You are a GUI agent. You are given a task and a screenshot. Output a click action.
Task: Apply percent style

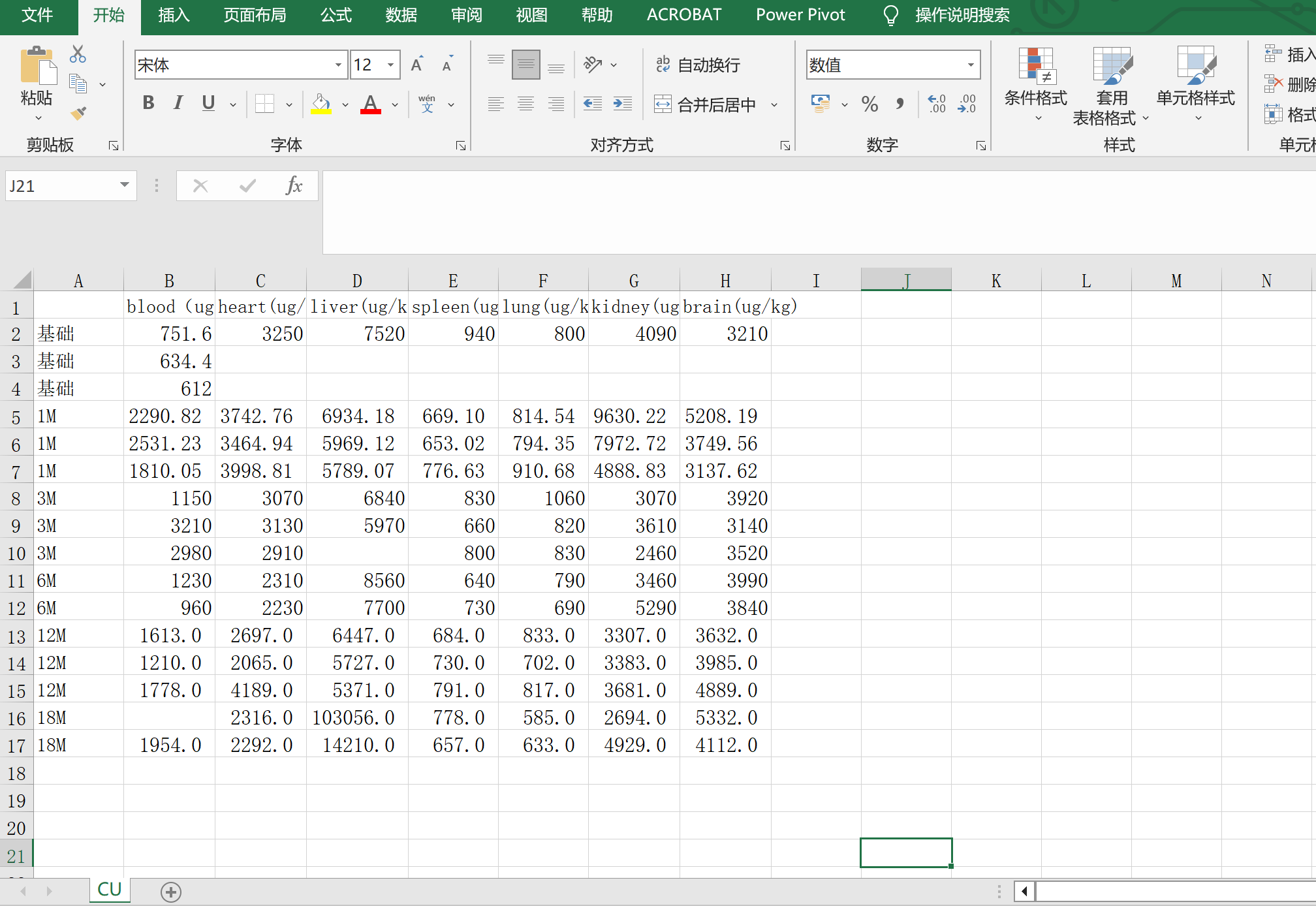[x=869, y=104]
